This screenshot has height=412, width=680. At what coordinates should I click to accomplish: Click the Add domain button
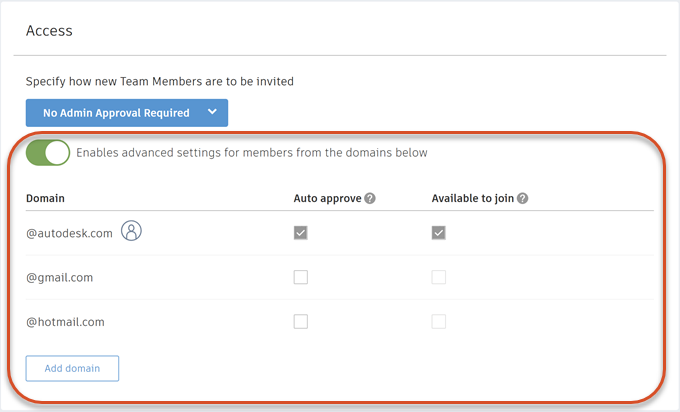pos(72,368)
